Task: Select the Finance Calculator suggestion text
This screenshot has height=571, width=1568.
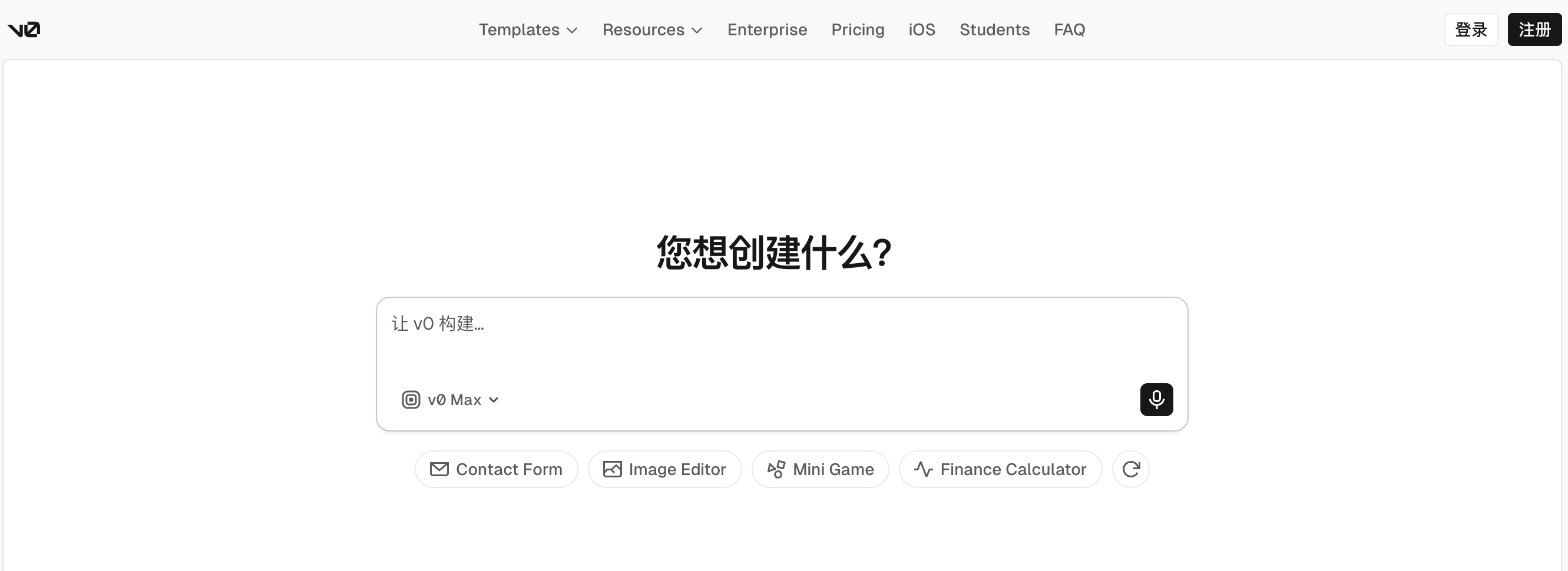Action: pos(1013,469)
